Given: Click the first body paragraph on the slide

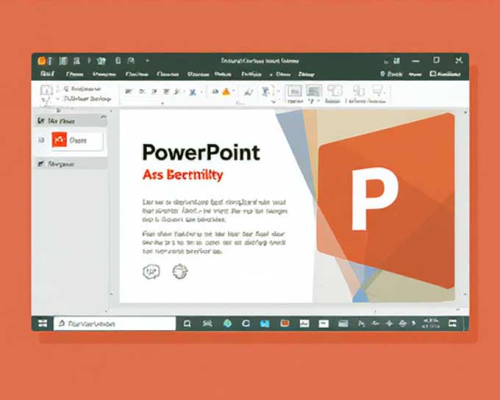Looking at the screenshot, I should coord(215,211).
